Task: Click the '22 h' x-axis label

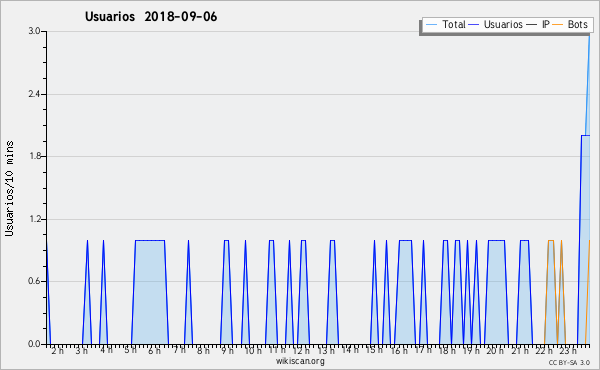Action: coord(544,351)
